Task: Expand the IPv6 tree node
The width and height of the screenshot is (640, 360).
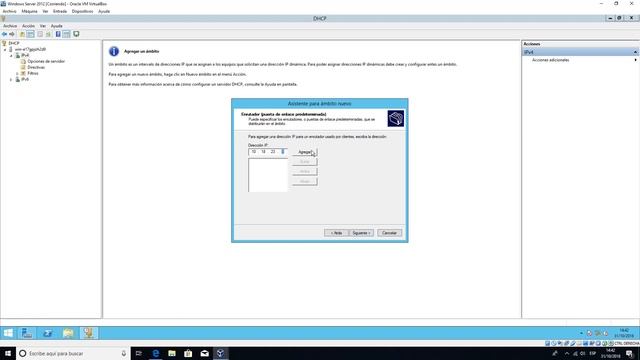Action: click(11, 80)
